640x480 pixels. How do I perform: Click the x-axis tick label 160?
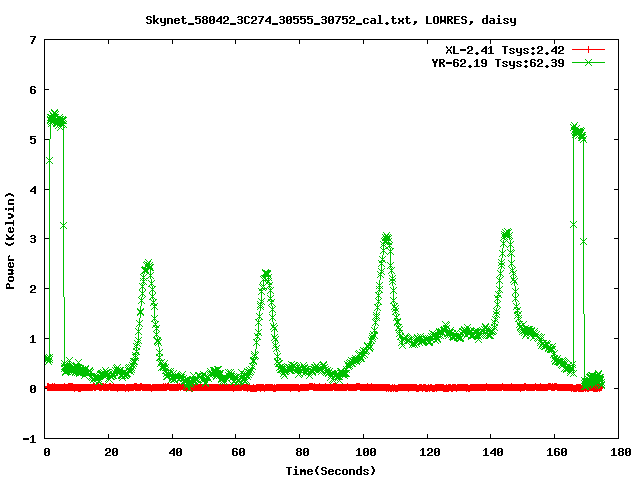coord(556,452)
